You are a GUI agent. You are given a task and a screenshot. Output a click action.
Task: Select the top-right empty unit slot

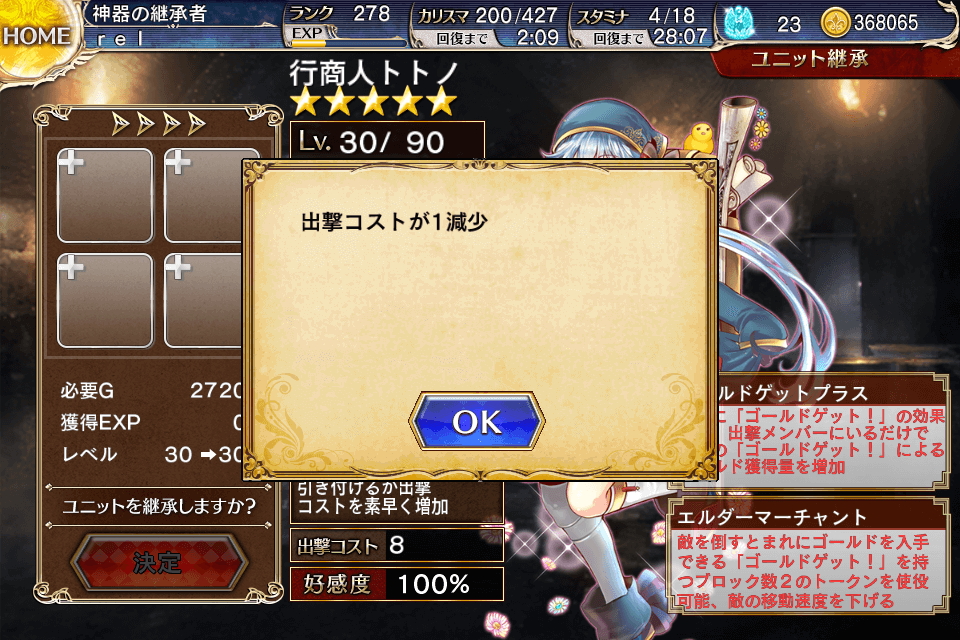[x=204, y=195]
